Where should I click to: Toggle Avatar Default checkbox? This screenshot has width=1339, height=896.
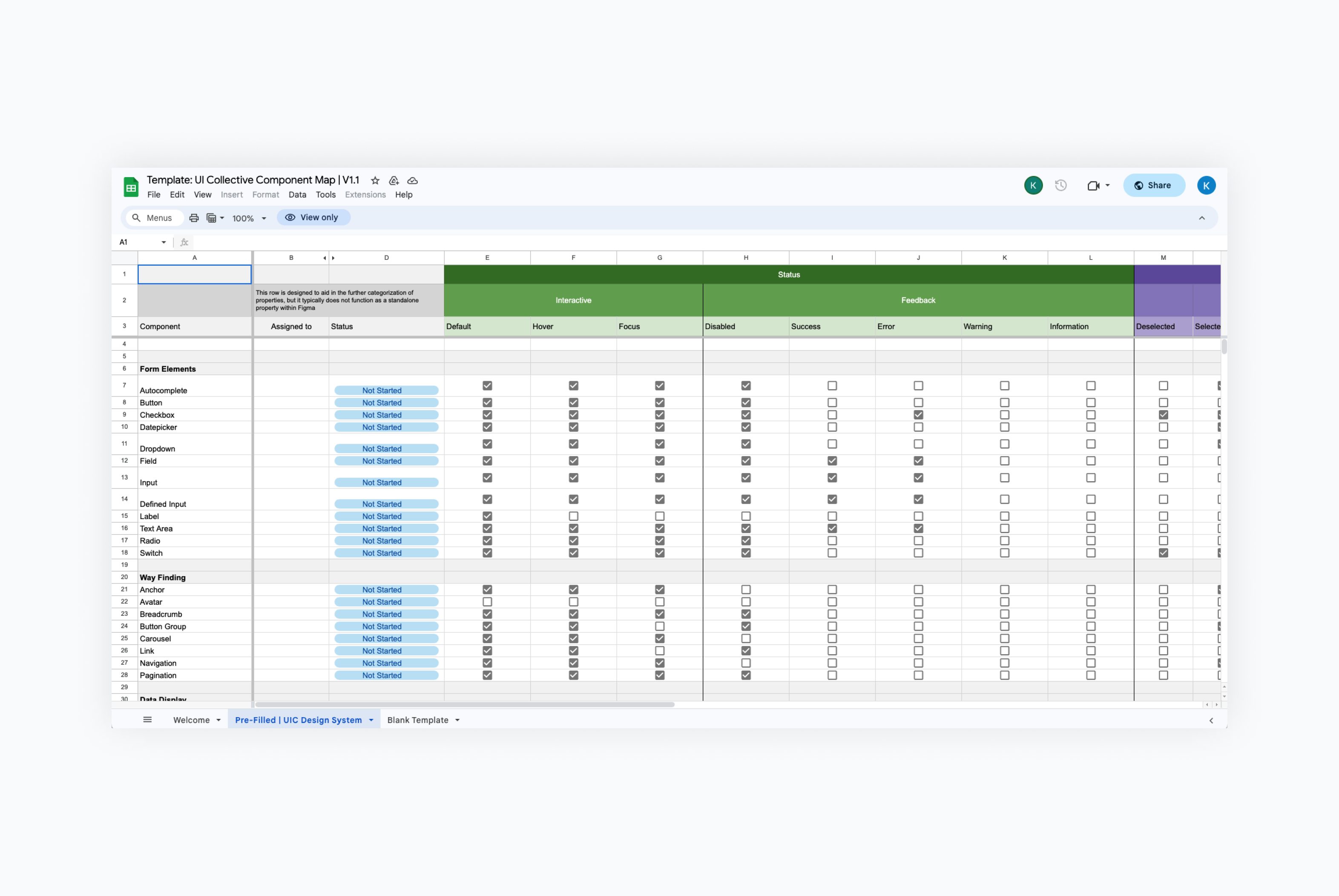pyautogui.click(x=487, y=602)
